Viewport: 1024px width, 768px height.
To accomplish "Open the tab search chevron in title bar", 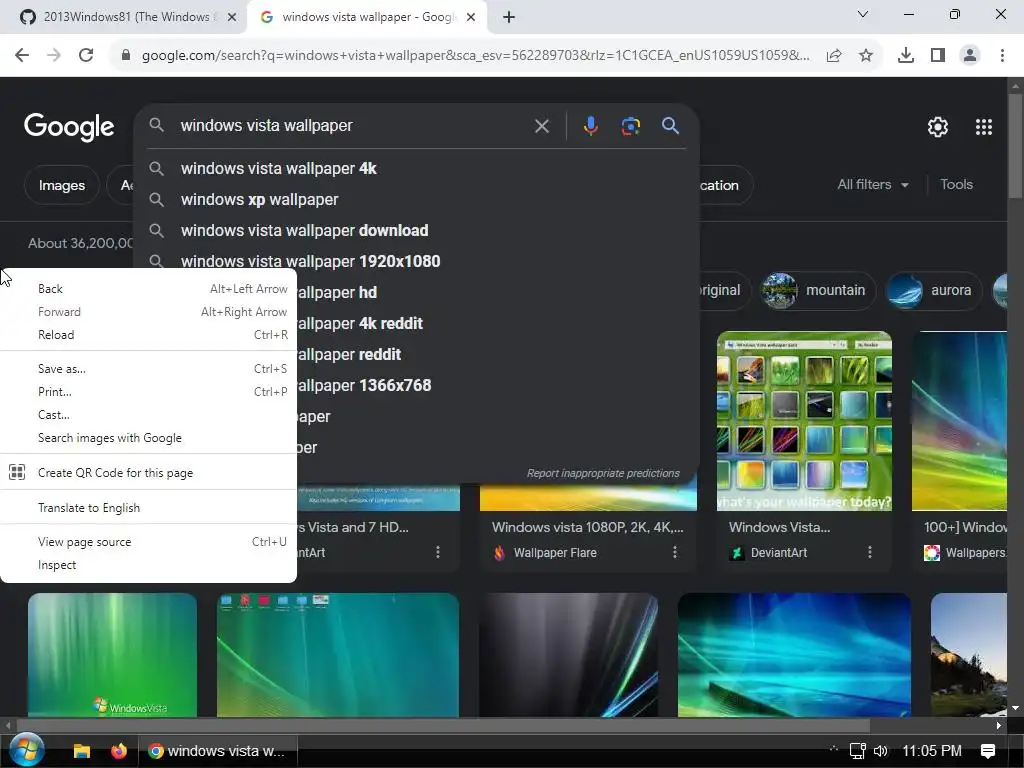I will 863,14.
